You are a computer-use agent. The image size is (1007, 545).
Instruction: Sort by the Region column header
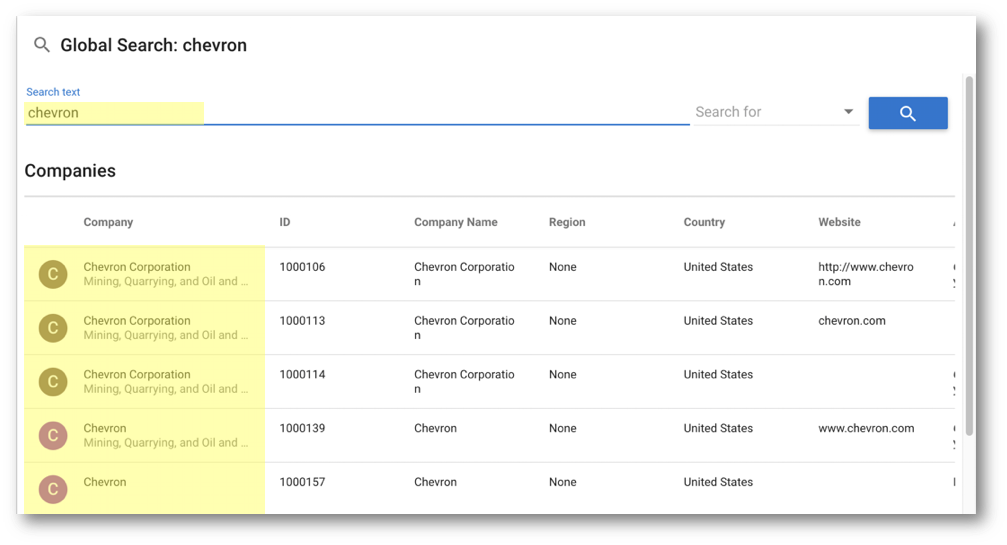(567, 222)
